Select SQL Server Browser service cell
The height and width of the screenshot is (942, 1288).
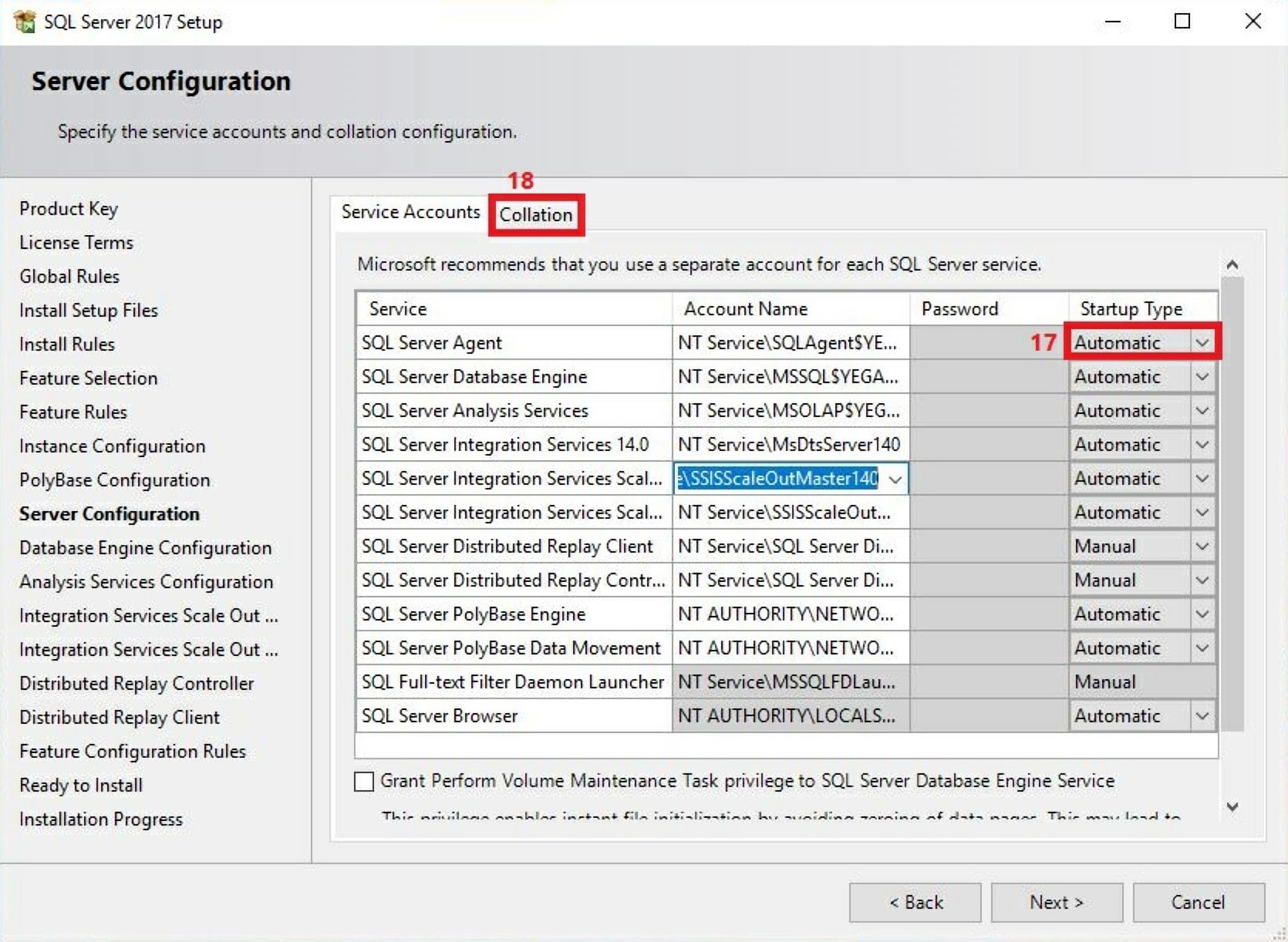(514, 716)
